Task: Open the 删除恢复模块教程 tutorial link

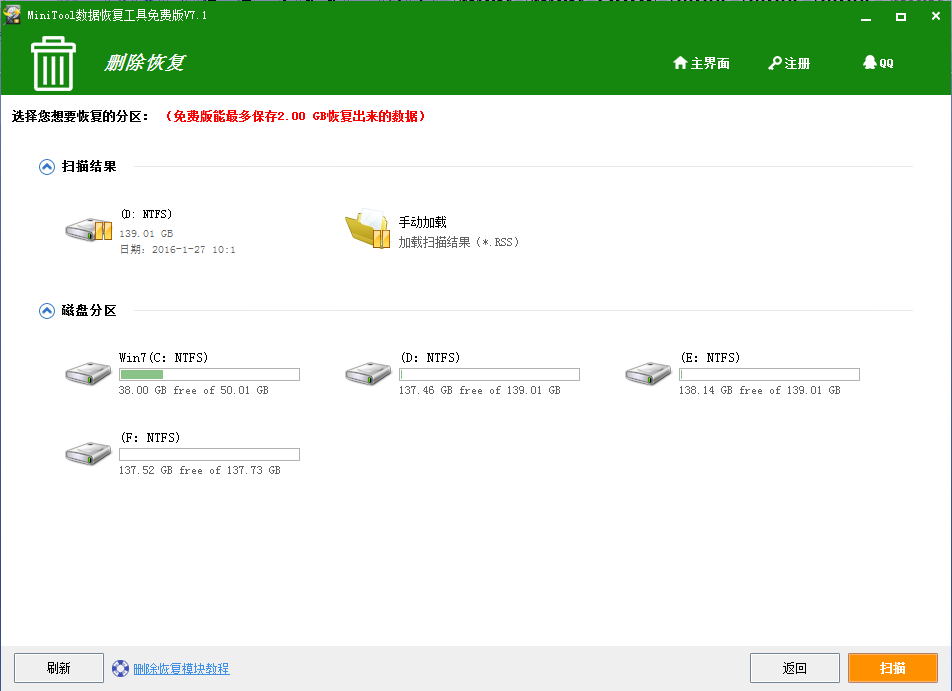Action: point(182,669)
